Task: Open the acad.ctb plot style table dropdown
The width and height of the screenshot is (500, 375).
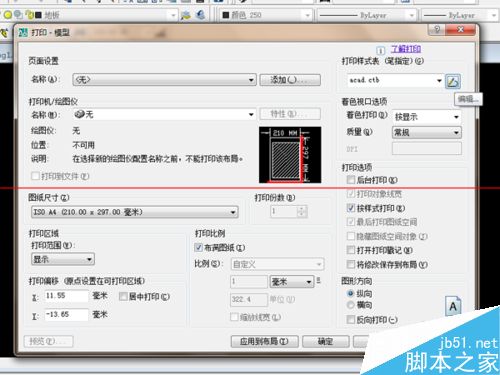Action: (396, 80)
